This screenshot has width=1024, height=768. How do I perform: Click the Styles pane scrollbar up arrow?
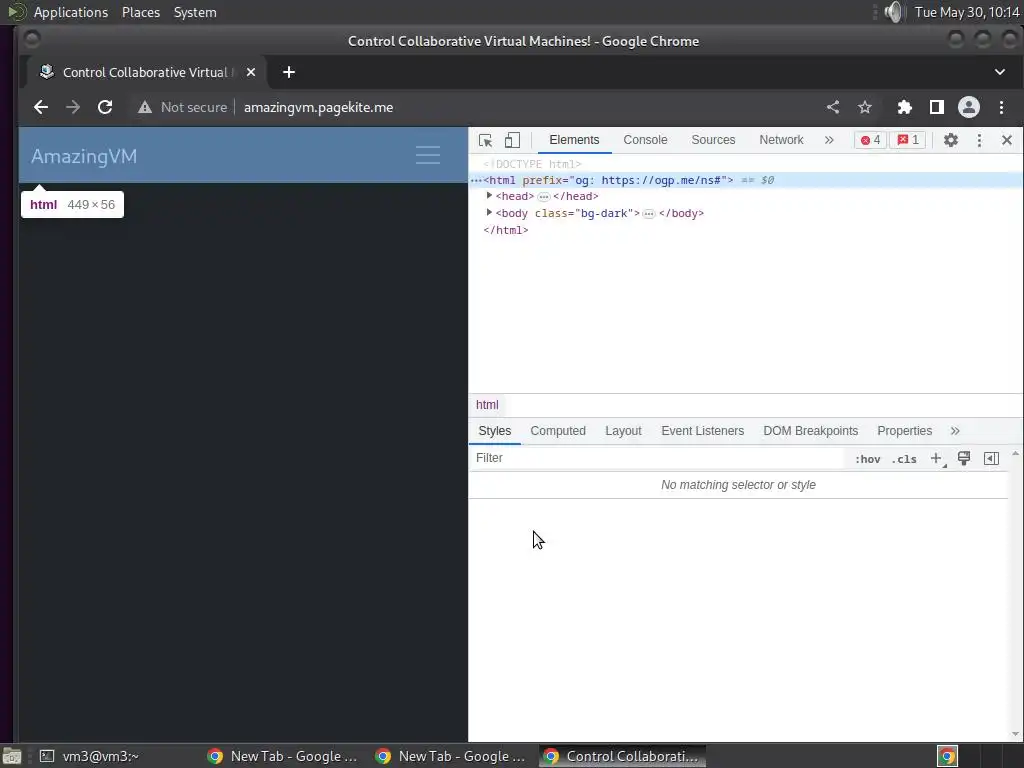coord(1015,453)
